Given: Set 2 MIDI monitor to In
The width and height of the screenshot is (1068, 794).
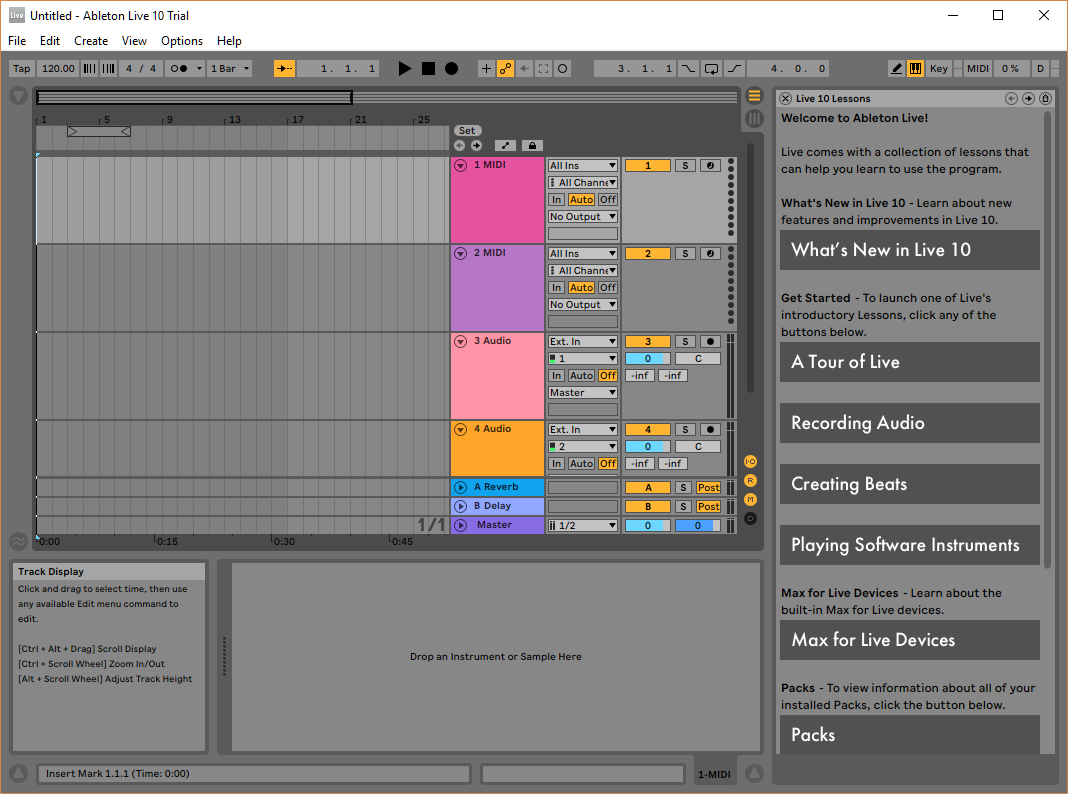Looking at the screenshot, I should pos(556,288).
